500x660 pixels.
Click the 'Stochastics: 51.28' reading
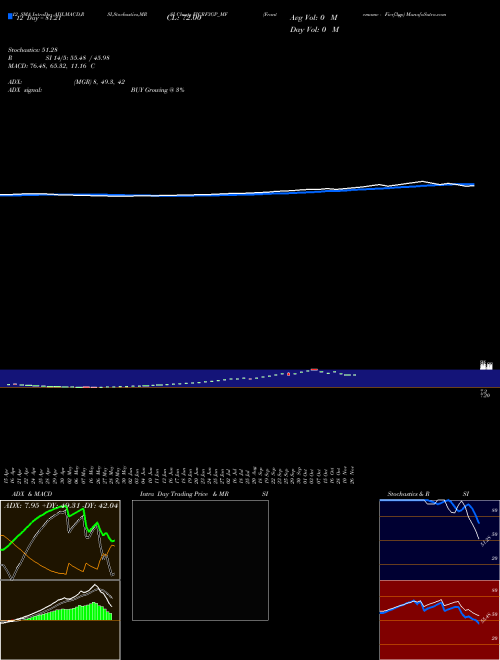[x=33, y=50]
